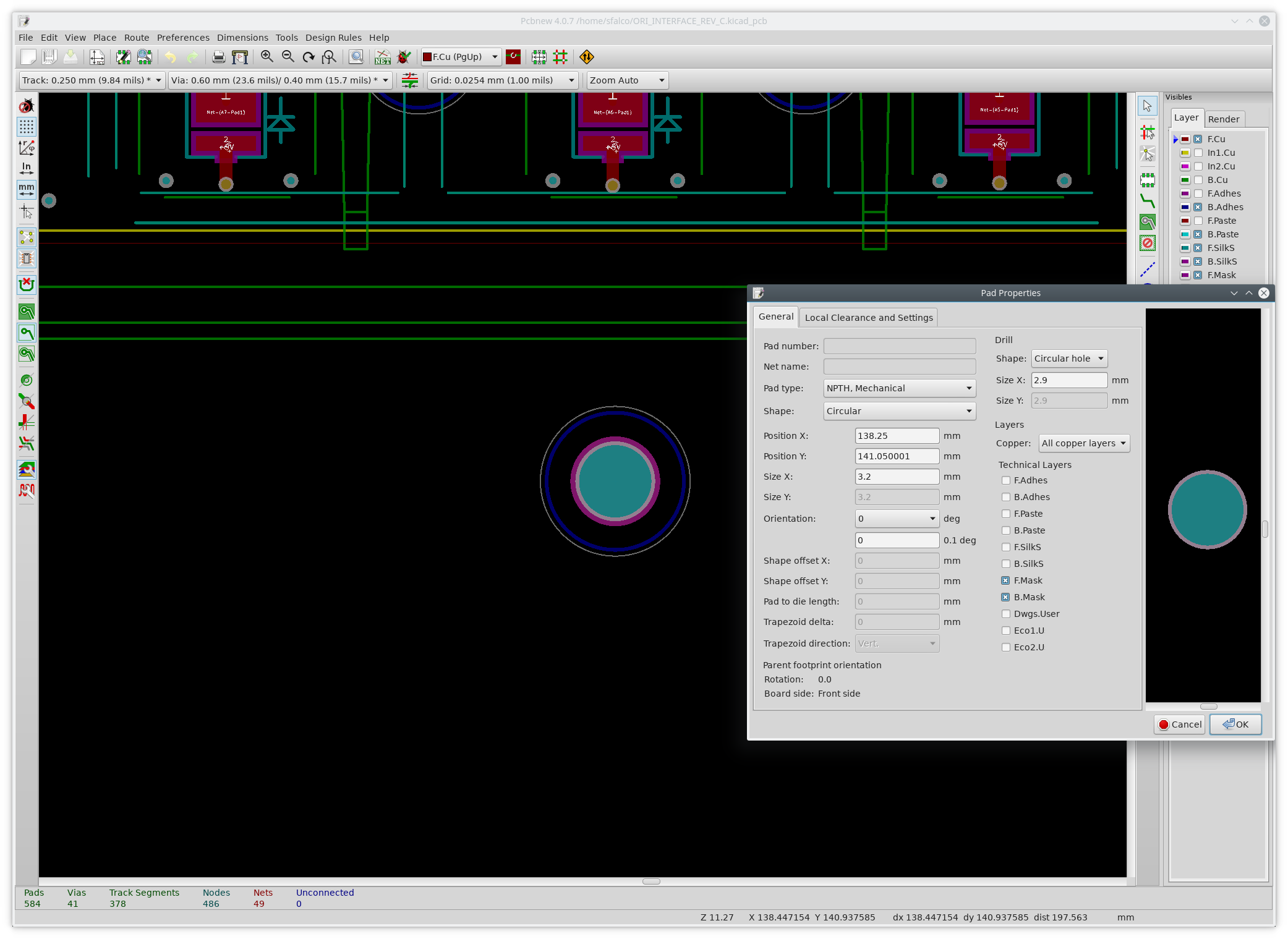Enable the F.Paste technical layer checkbox
The width and height of the screenshot is (1288, 939).
1006,514
